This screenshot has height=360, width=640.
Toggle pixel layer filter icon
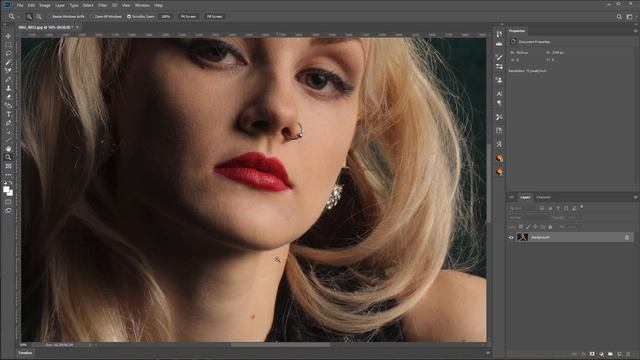(x=542, y=208)
